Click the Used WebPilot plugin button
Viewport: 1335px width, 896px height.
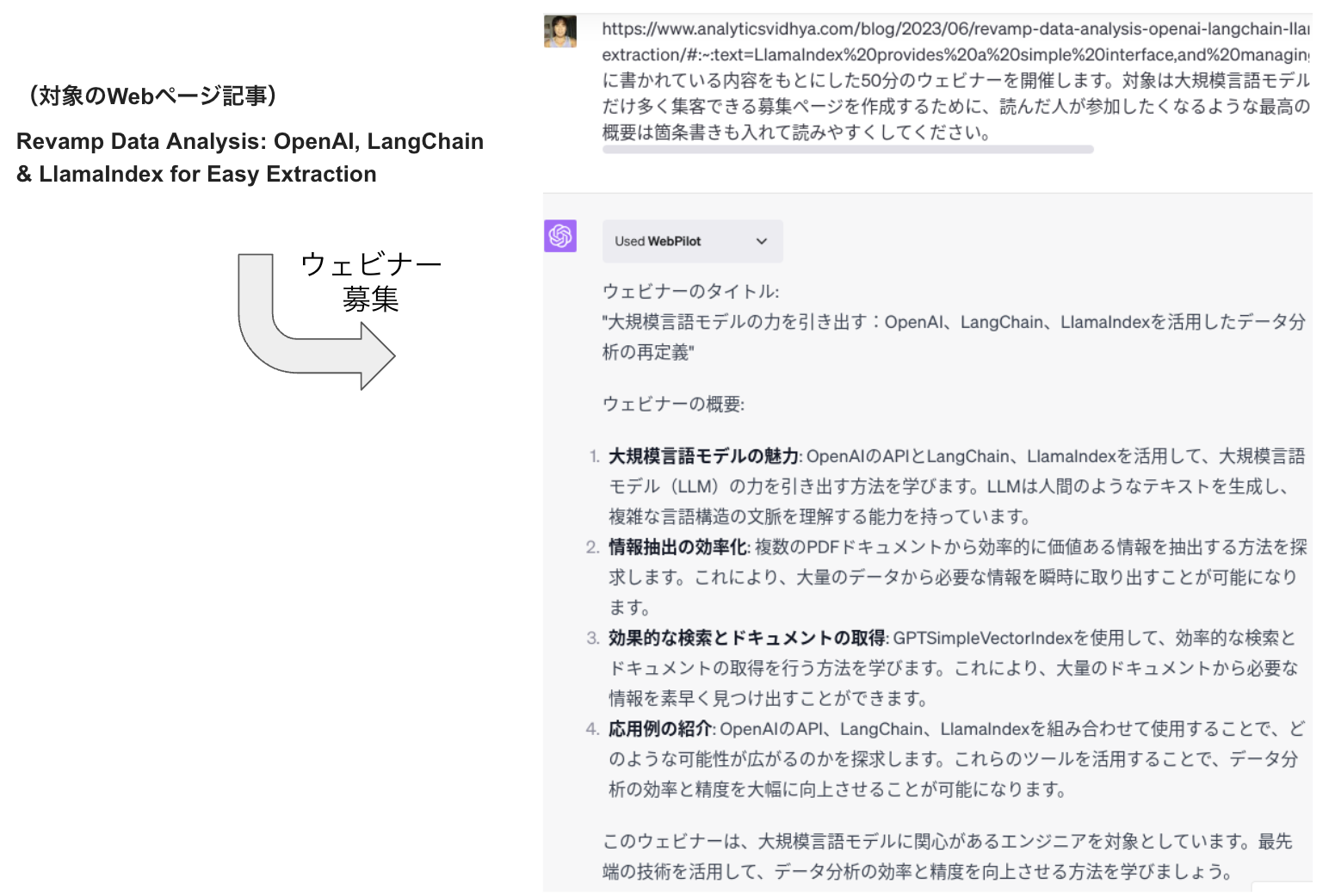click(x=692, y=241)
